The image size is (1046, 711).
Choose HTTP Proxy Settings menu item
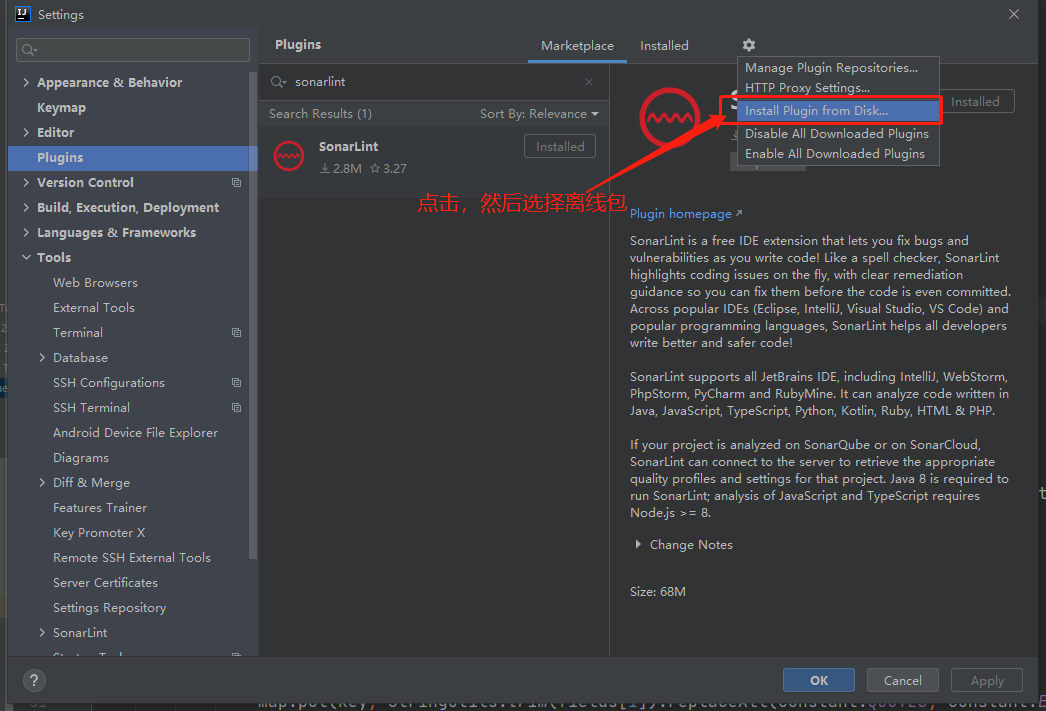tap(838, 88)
